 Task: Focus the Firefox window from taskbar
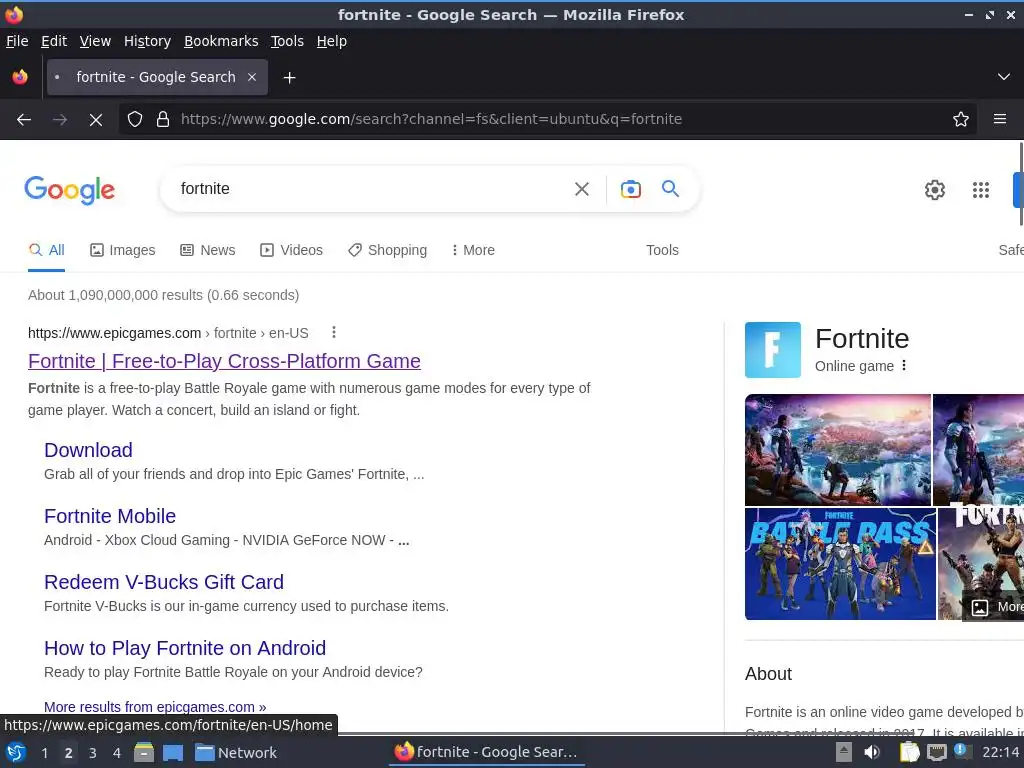[x=487, y=752]
